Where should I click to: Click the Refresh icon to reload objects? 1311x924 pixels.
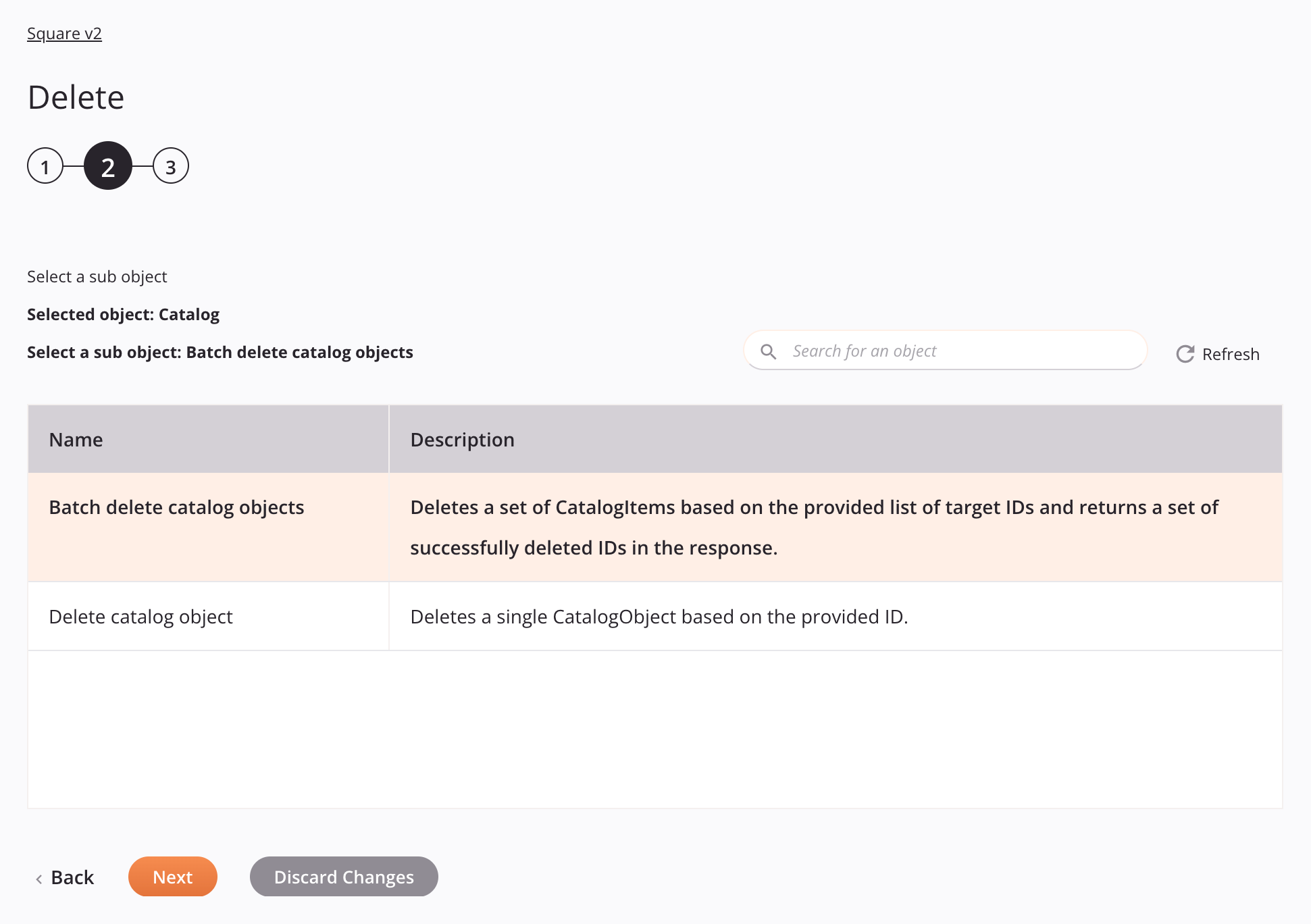click(1185, 354)
